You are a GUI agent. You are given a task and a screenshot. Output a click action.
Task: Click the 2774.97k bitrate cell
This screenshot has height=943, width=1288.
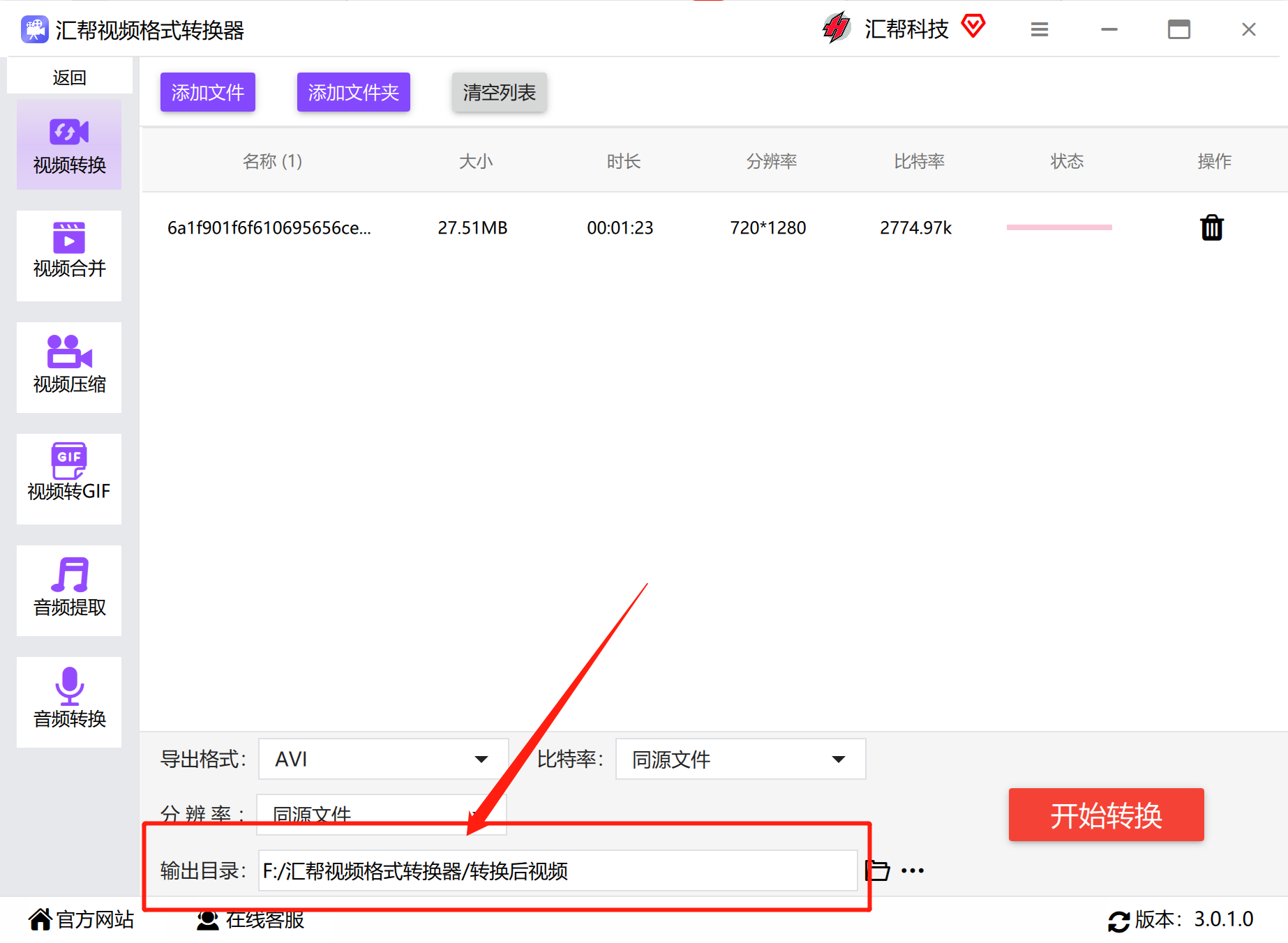tap(915, 227)
